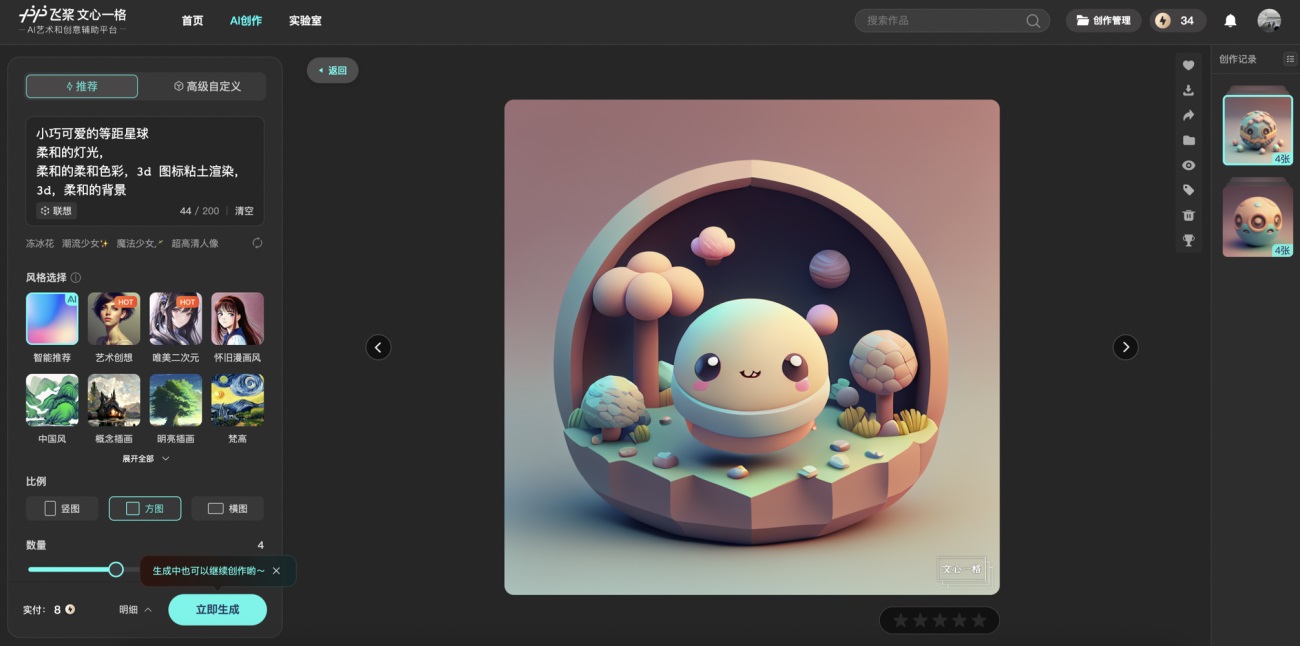Screen dimensions: 1300x646
Task: Expand all styles with 展开全部
Action: pyautogui.click(x=145, y=459)
